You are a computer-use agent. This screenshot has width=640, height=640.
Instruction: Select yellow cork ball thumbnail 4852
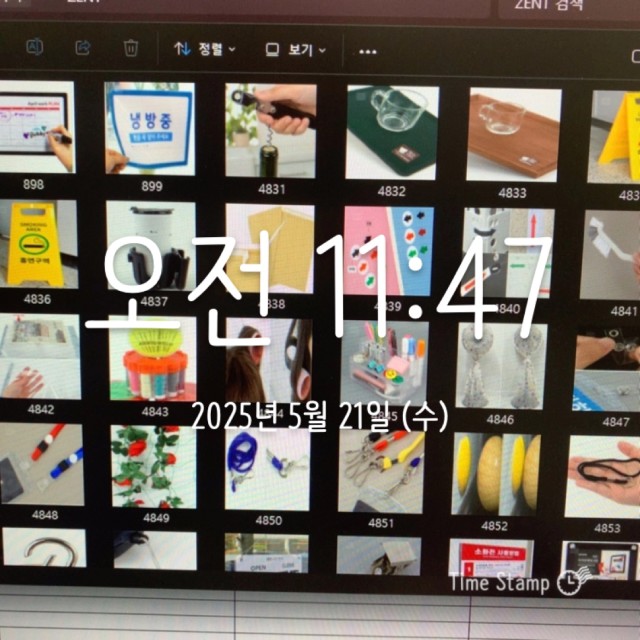click(496, 474)
